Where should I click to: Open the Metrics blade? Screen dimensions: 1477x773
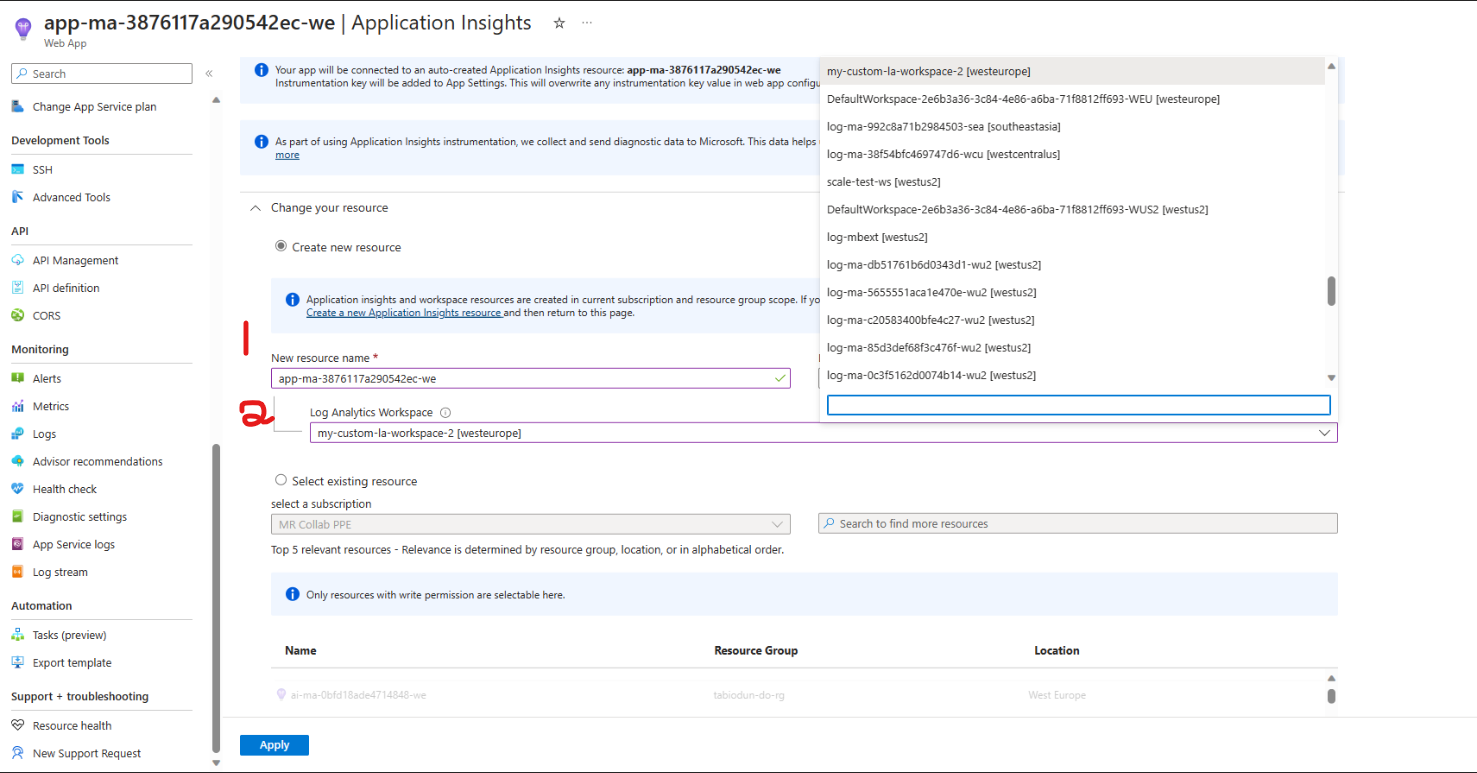49,405
